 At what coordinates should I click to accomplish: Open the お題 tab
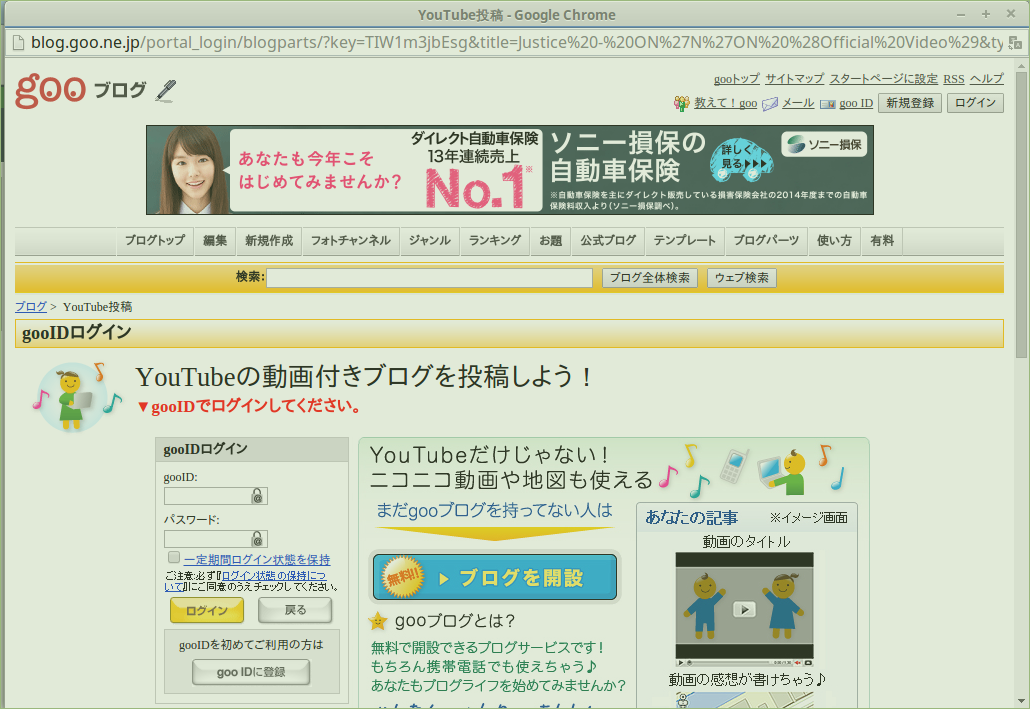550,240
